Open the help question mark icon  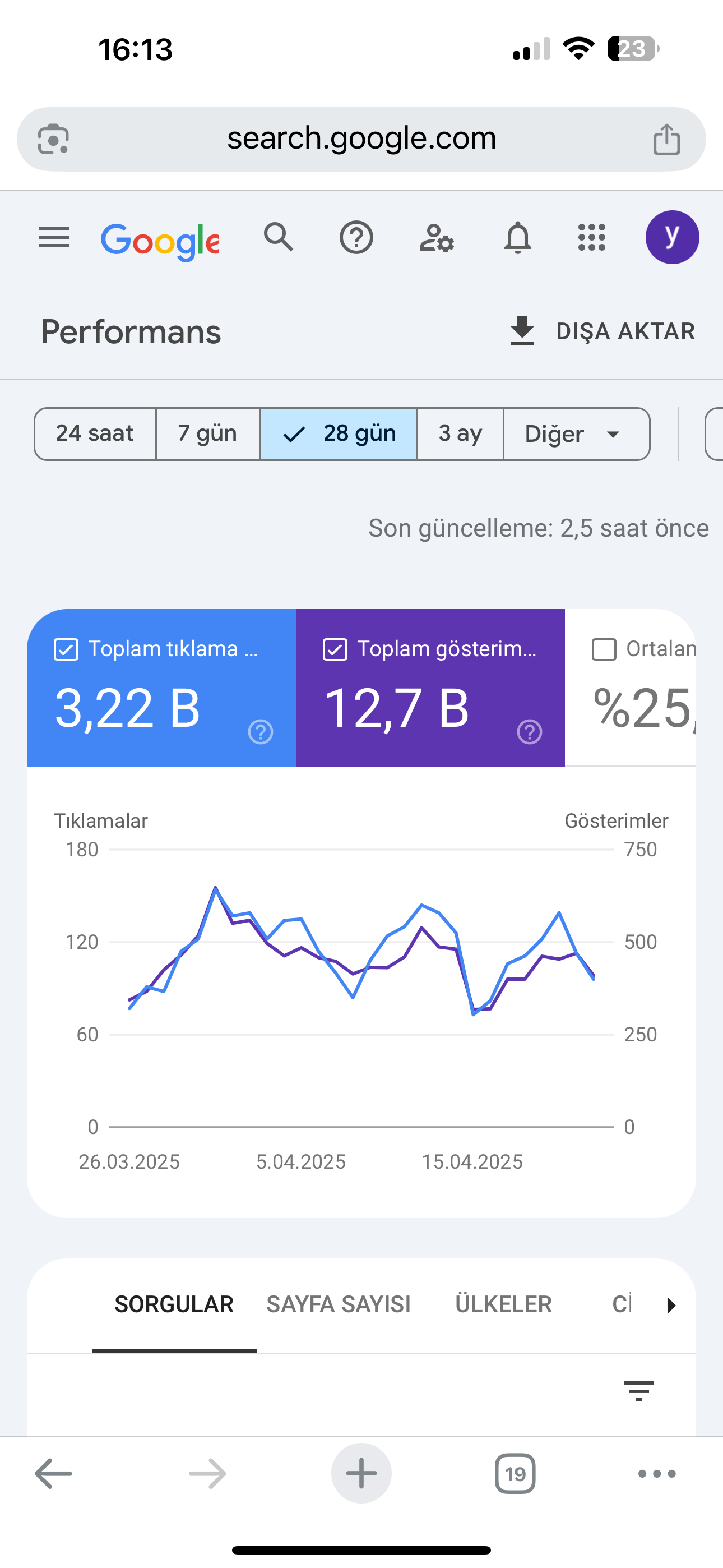(x=356, y=237)
